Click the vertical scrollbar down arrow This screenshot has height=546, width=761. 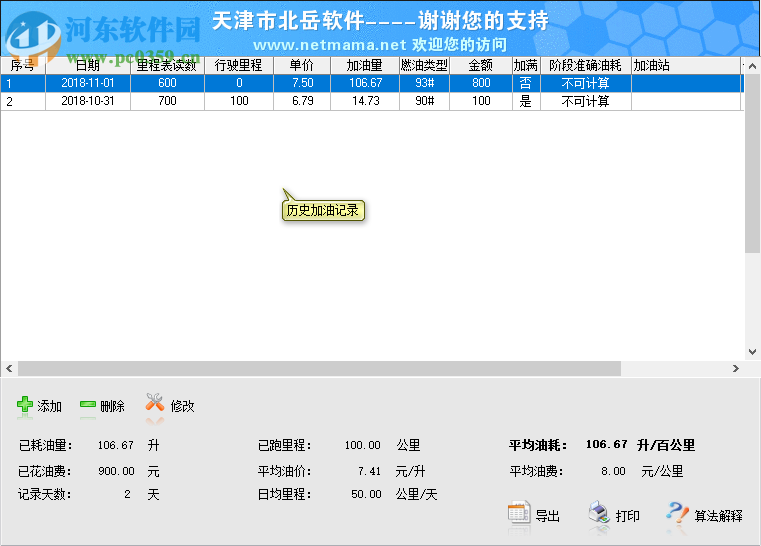pos(752,352)
